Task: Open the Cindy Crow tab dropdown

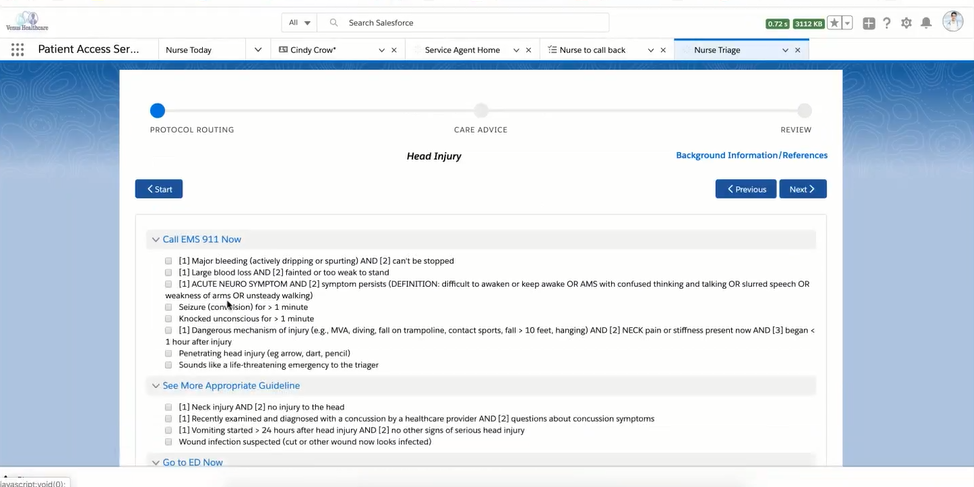Action: pyautogui.click(x=381, y=50)
